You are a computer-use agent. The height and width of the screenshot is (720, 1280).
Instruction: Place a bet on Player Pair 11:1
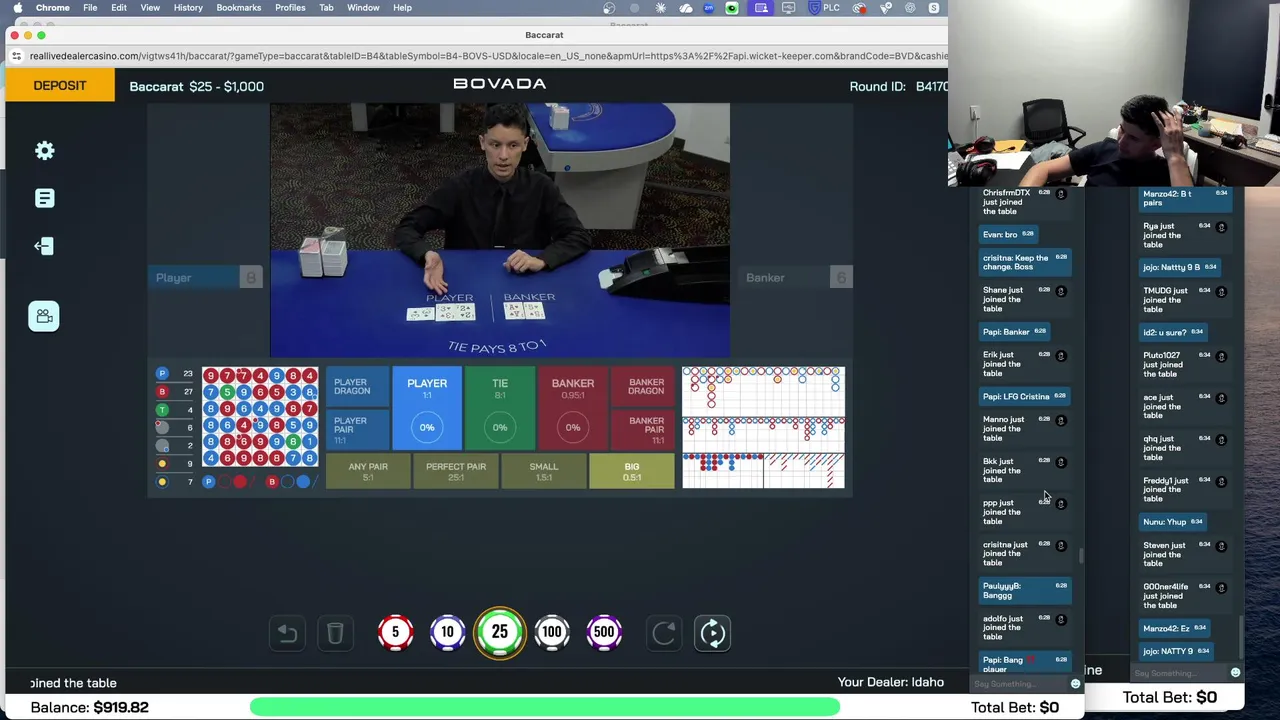(x=358, y=430)
